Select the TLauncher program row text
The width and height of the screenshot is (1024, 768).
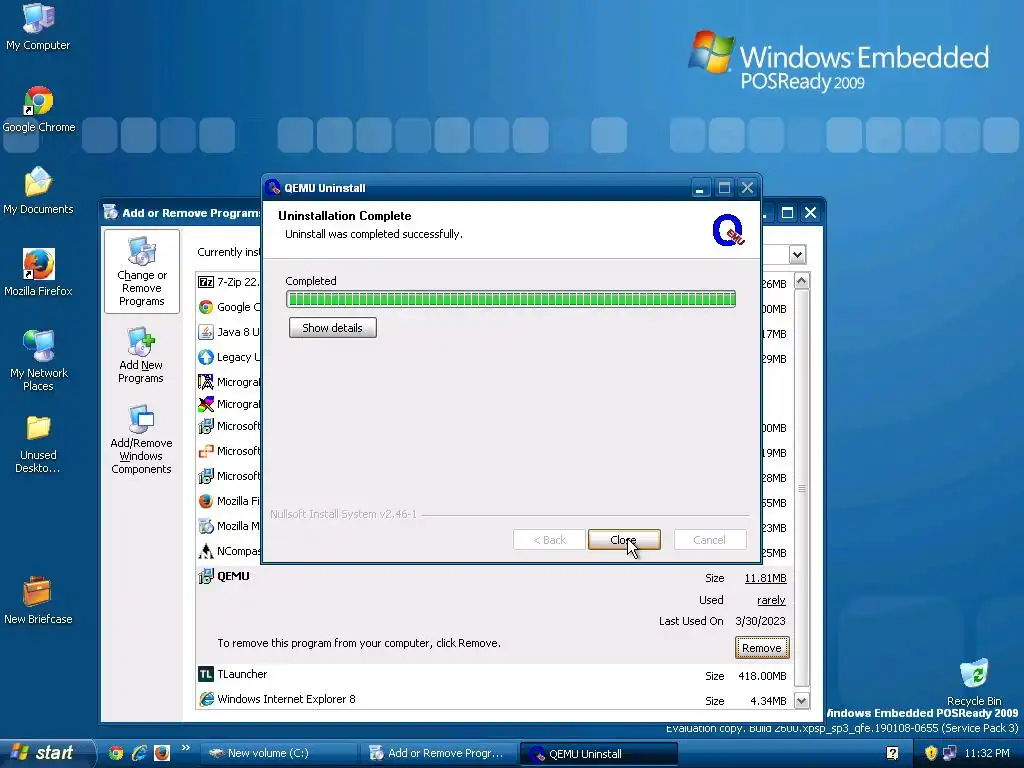click(242, 674)
